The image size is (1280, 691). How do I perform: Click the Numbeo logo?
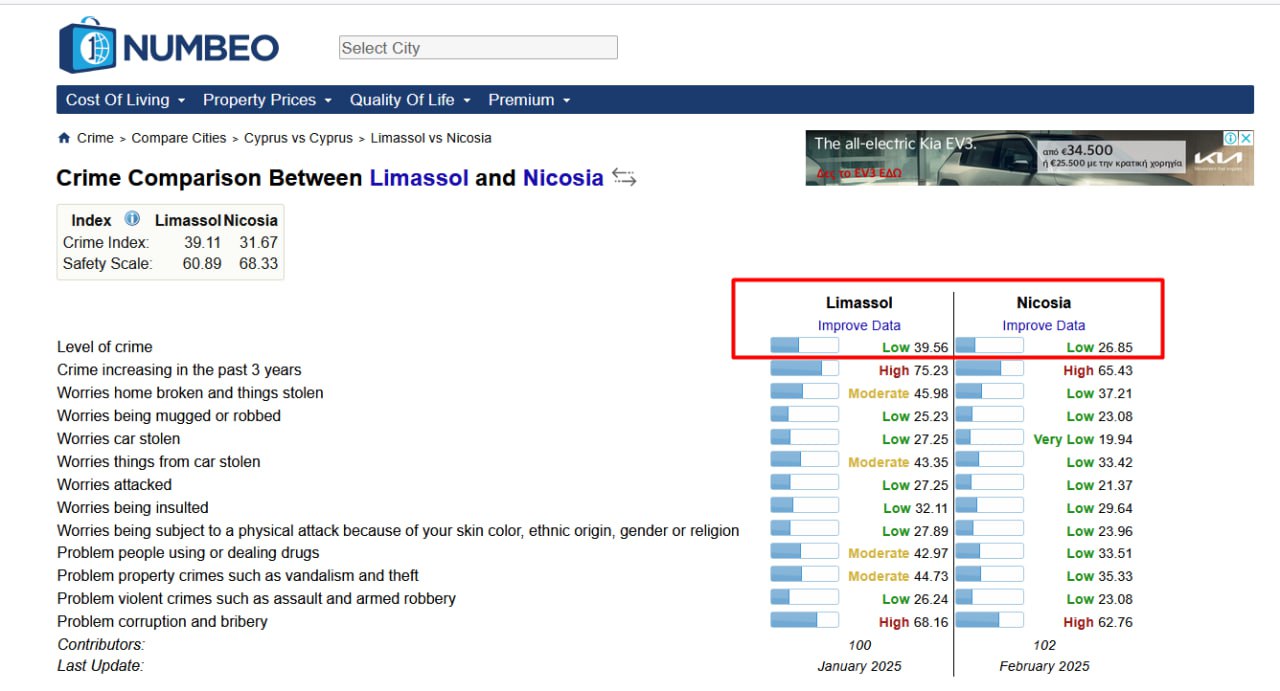coord(168,46)
